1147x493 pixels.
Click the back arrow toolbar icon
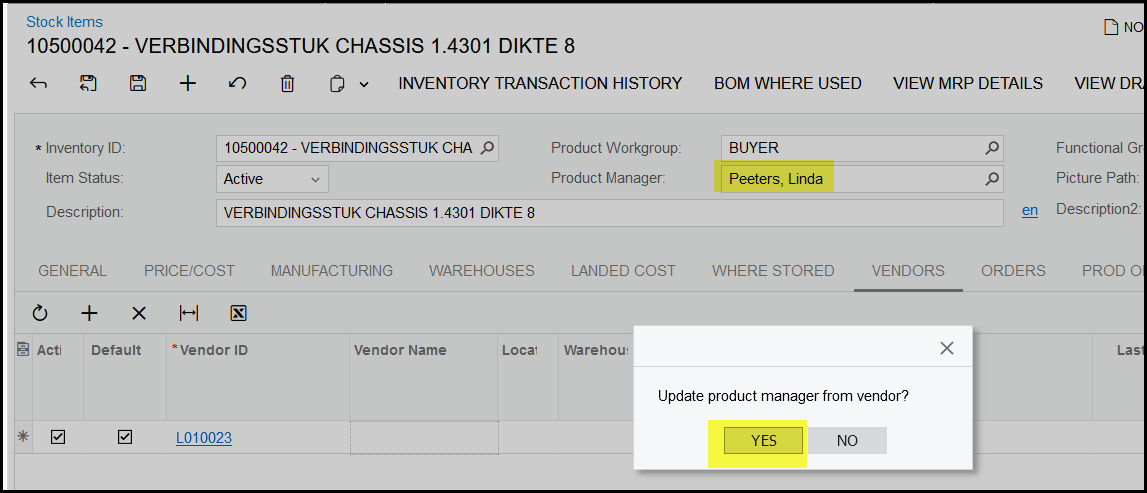pyautogui.click(x=38, y=84)
